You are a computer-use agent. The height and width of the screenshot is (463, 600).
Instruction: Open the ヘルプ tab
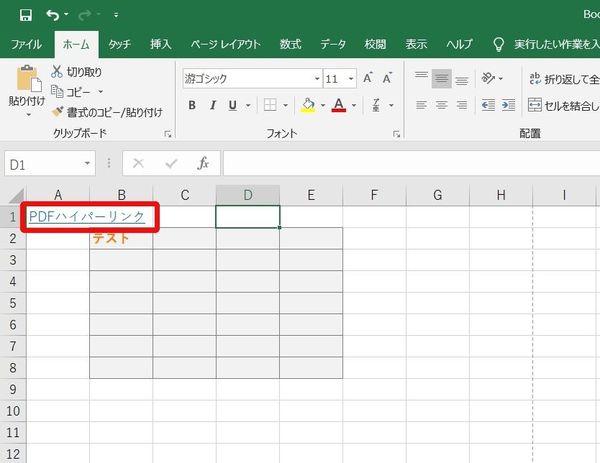(x=460, y=44)
